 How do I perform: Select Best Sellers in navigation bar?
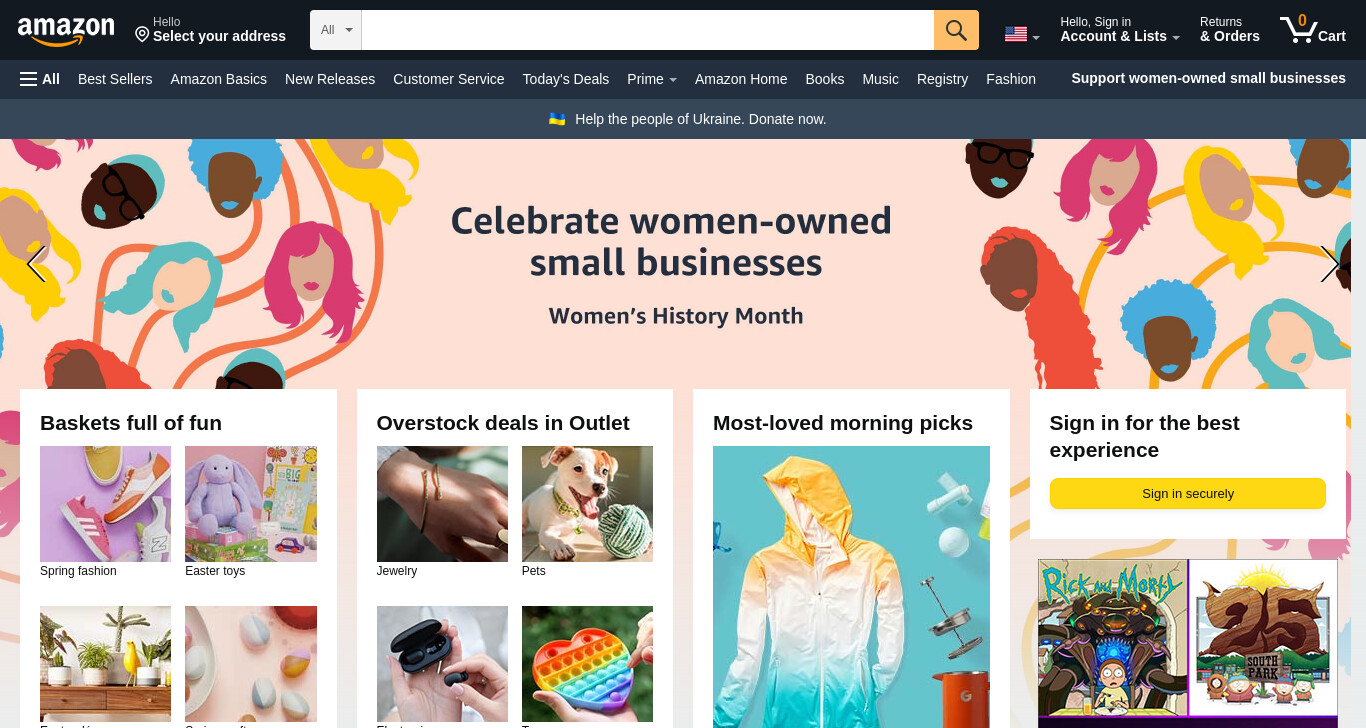click(115, 79)
